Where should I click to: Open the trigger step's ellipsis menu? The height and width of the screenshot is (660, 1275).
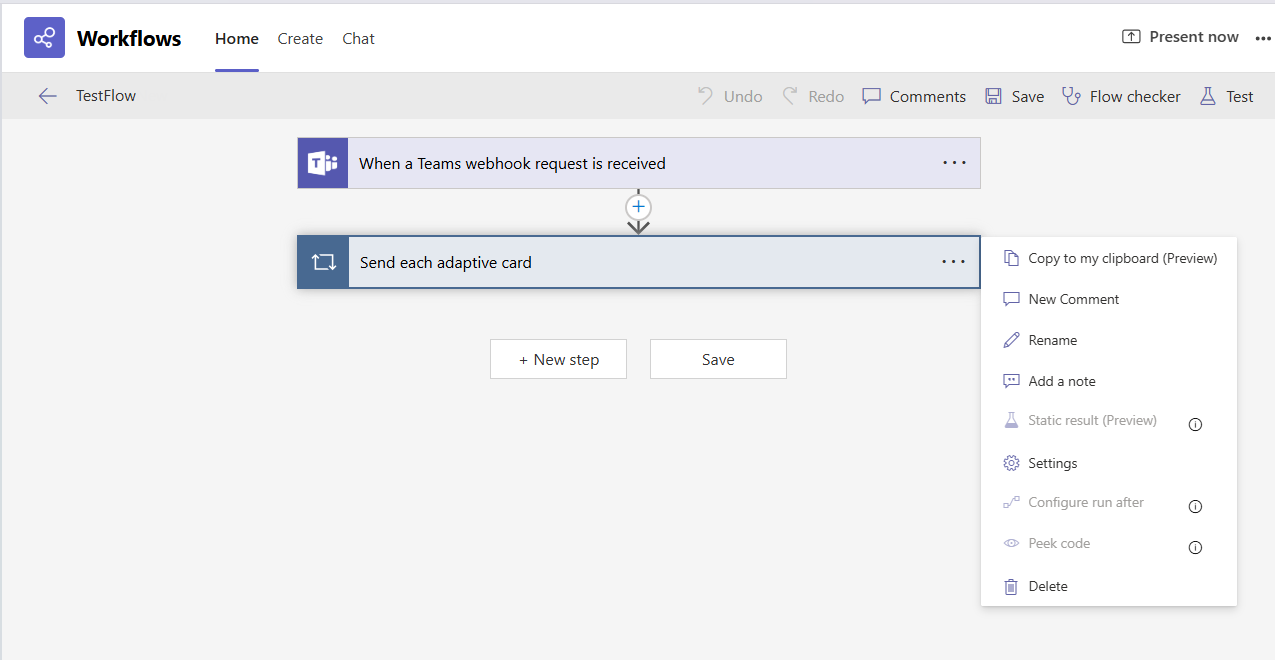(x=954, y=163)
